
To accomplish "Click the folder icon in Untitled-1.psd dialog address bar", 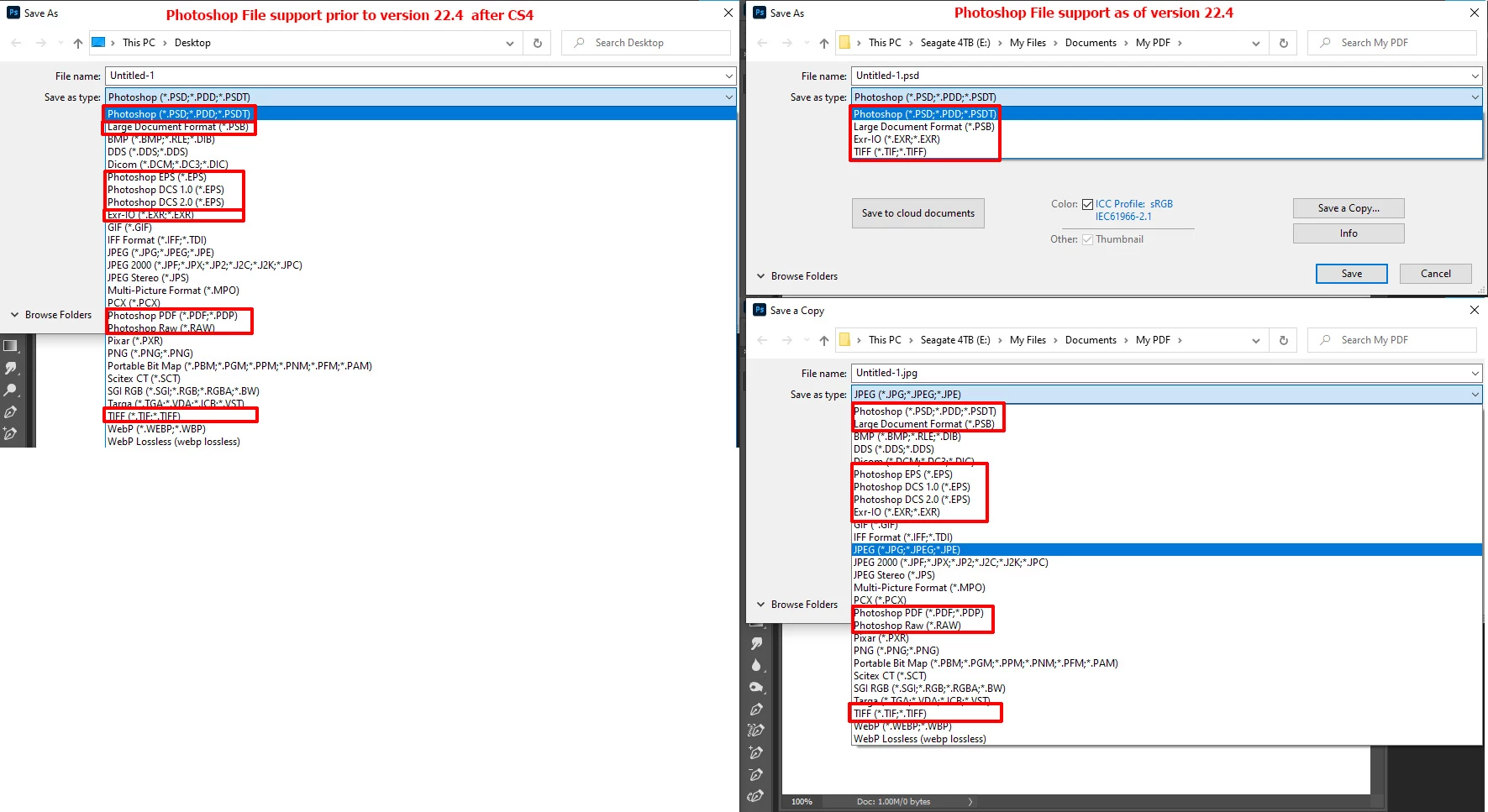I will click(x=845, y=42).
